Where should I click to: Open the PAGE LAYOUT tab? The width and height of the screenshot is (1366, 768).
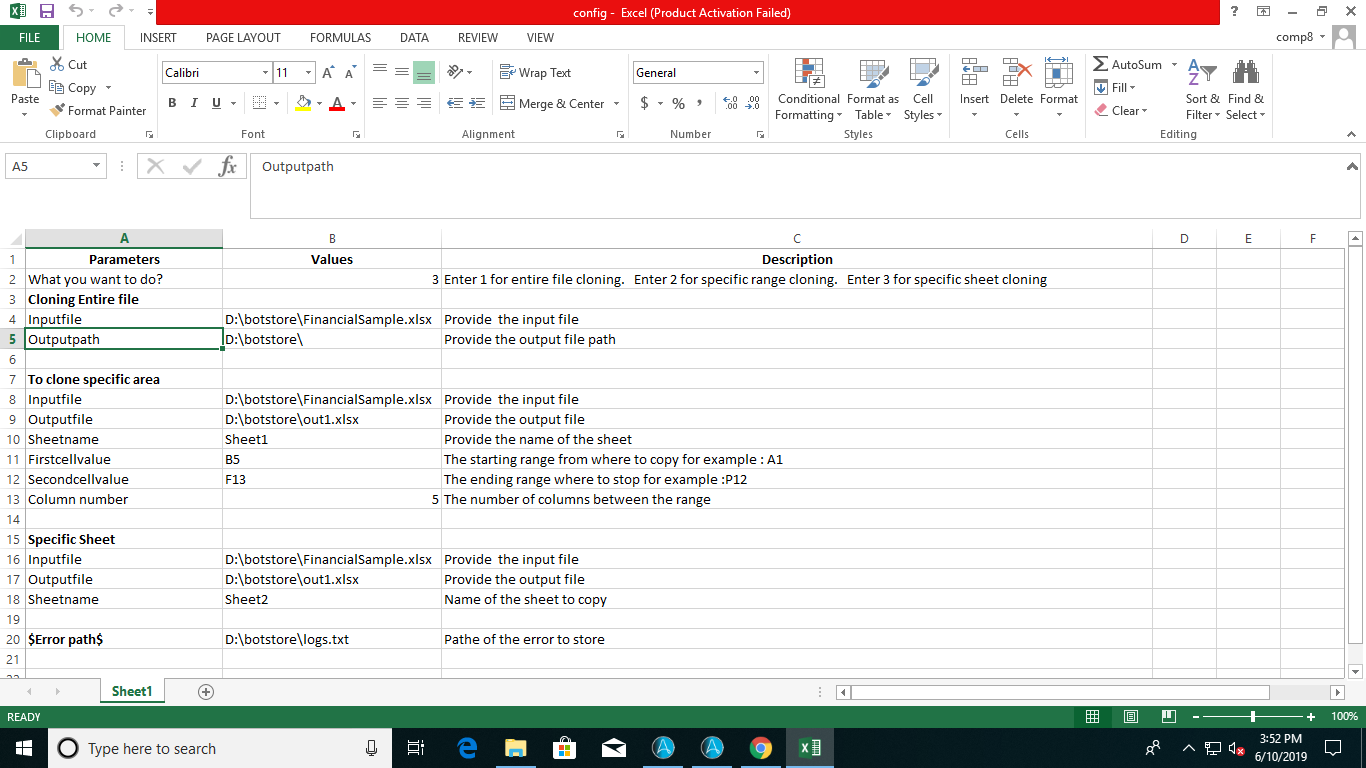[243, 37]
